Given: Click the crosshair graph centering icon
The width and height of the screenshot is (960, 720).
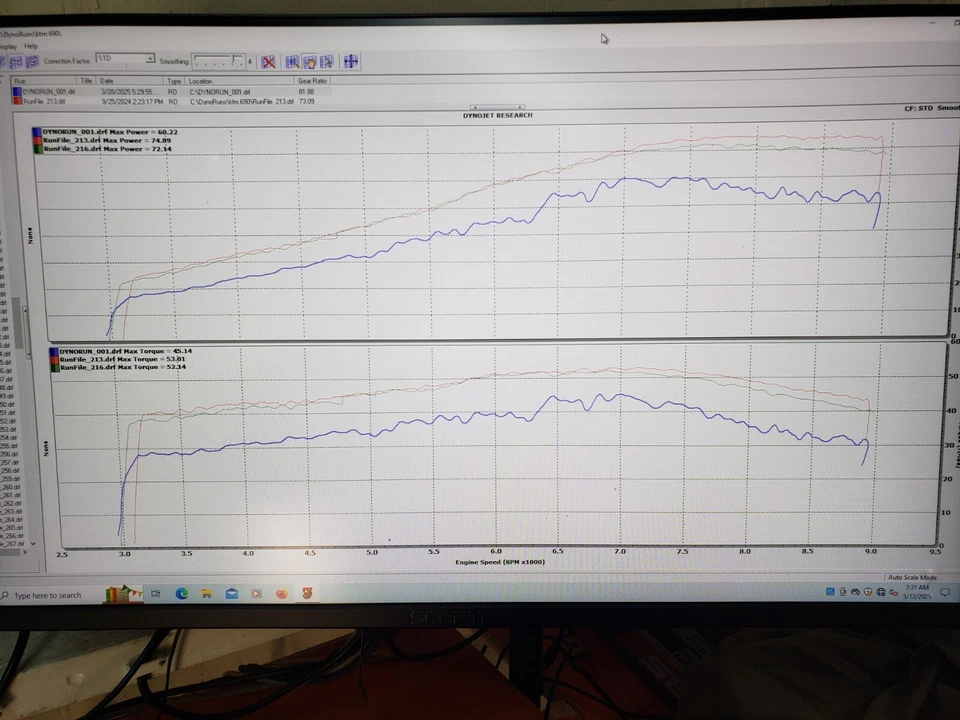Looking at the screenshot, I should click(350, 62).
